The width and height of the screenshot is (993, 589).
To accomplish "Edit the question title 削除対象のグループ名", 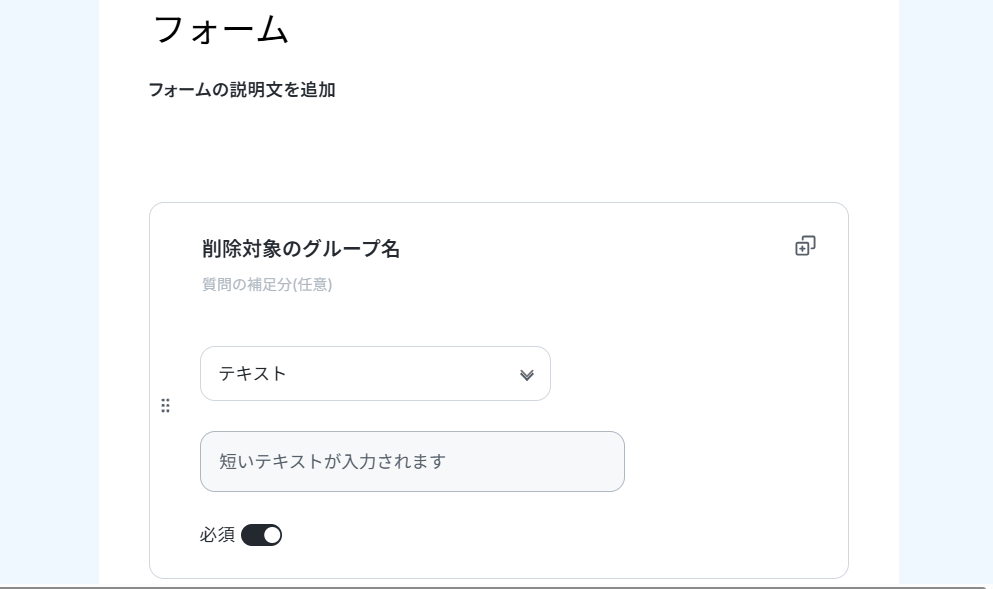I will (300, 249).
